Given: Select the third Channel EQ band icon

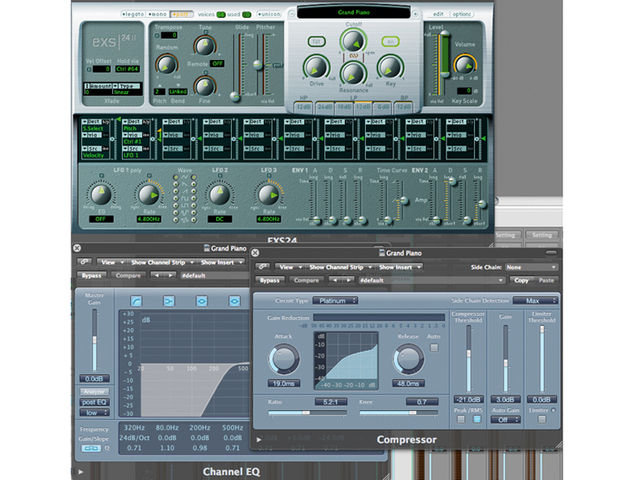Looking at the screenshot, I should (202, 301).
